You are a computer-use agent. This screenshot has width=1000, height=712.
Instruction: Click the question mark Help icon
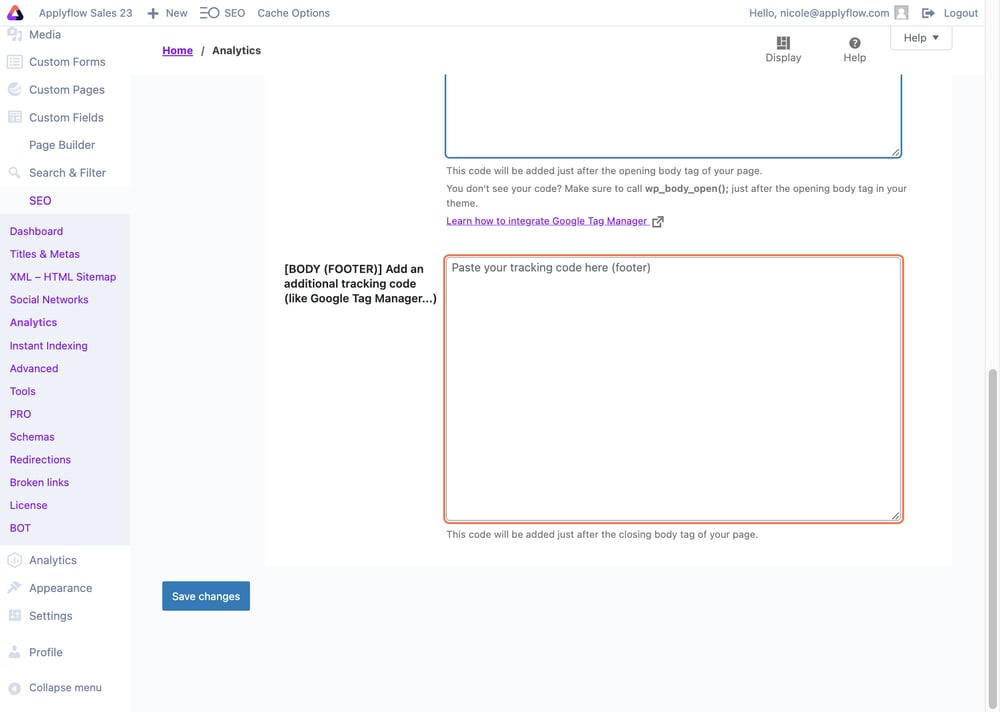(x=855, y=43)
